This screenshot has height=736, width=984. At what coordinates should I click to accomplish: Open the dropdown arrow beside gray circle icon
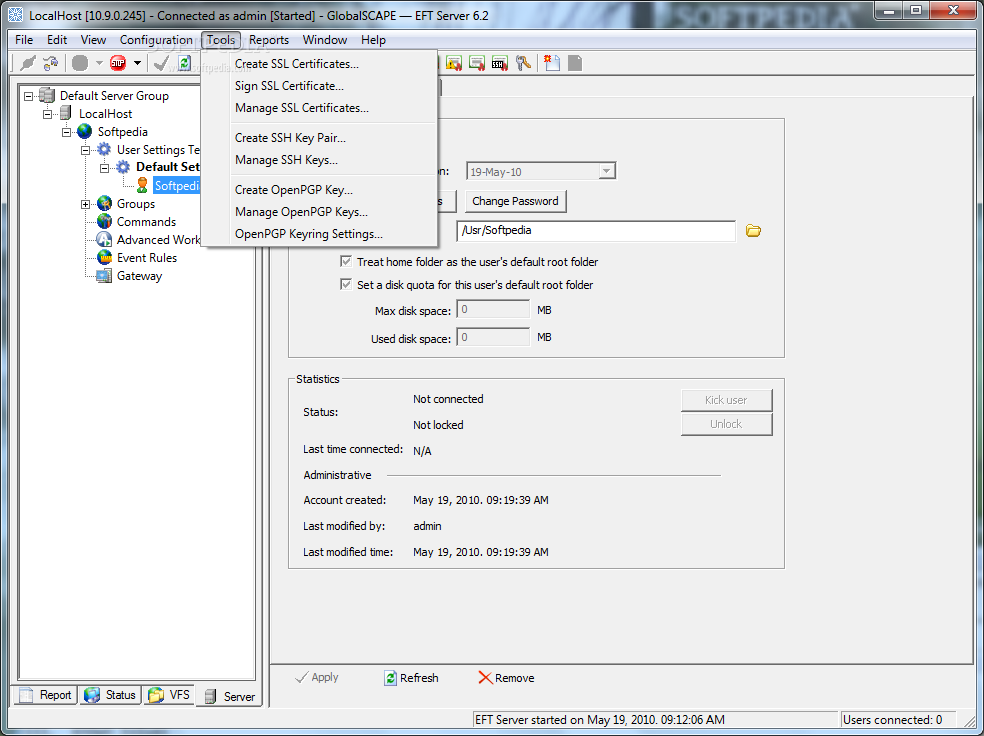coord(99,63)
